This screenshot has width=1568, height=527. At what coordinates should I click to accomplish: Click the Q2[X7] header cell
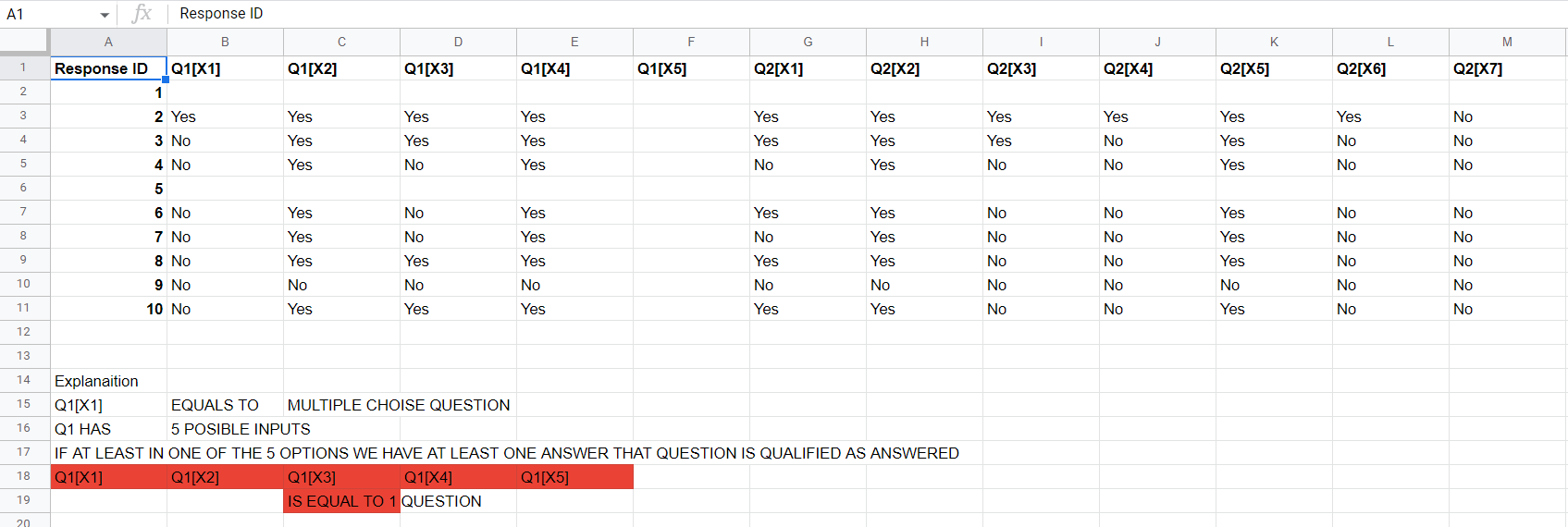pos(1507,68)
